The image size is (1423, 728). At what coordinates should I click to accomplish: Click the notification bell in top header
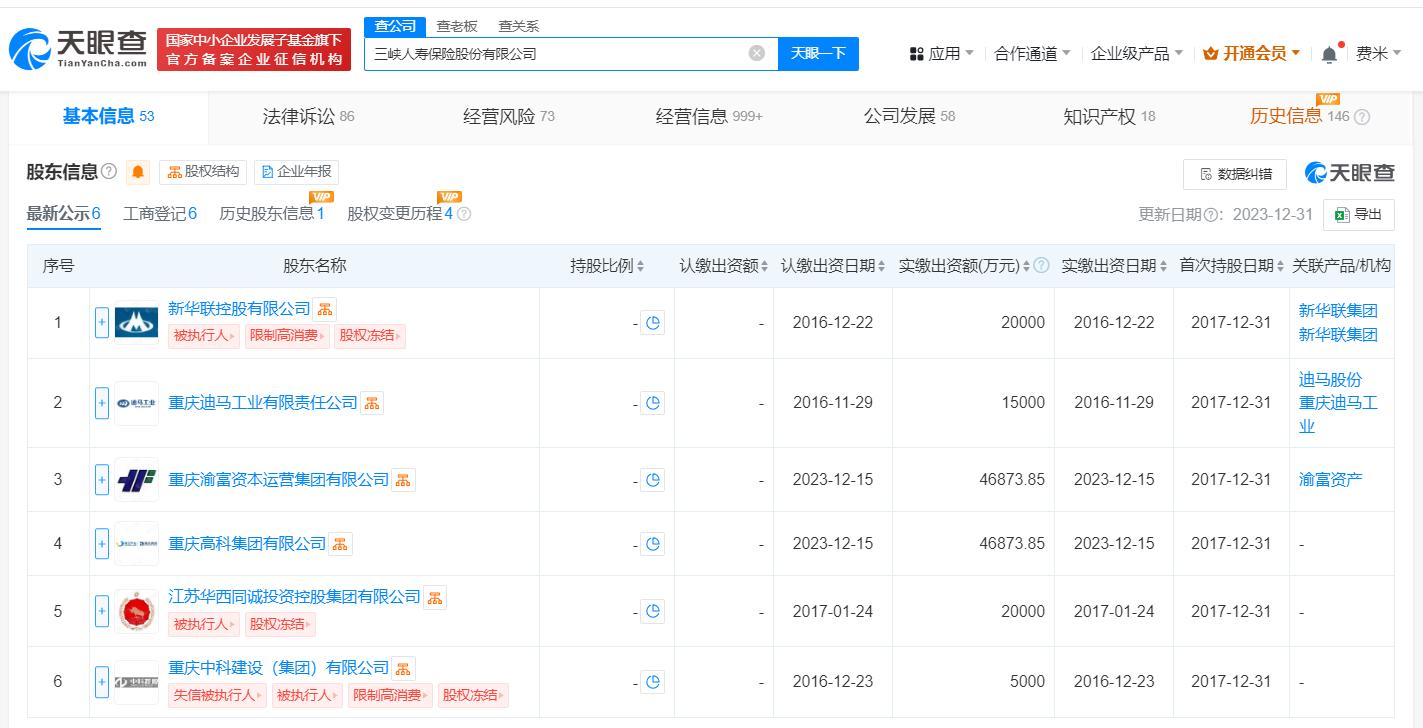click(1329, 54)
